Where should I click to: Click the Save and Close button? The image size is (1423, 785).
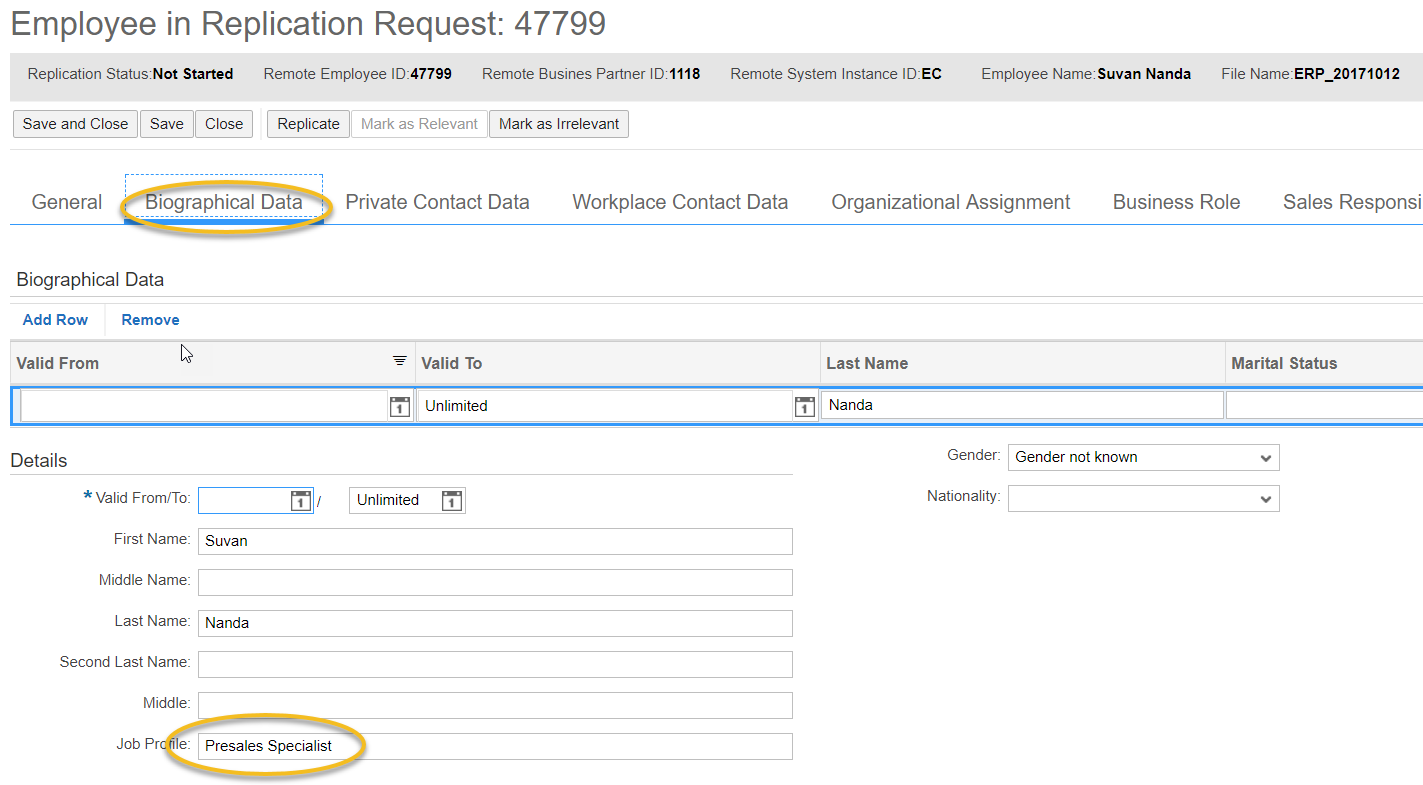[74, 123]
